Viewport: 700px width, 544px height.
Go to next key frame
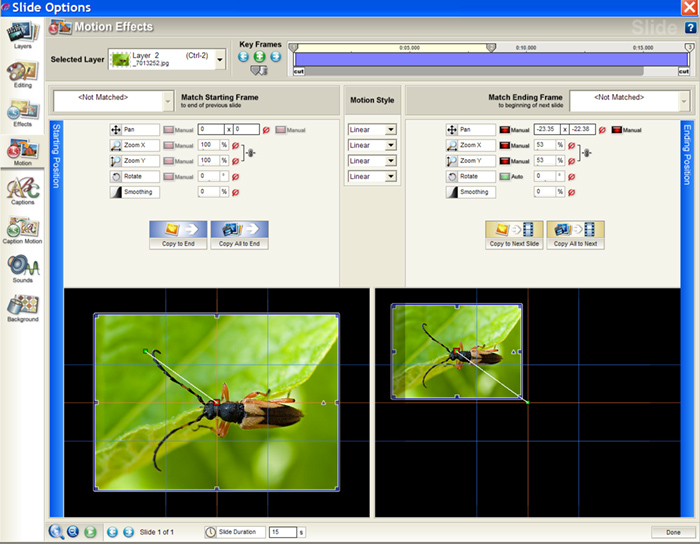[276, 57]
